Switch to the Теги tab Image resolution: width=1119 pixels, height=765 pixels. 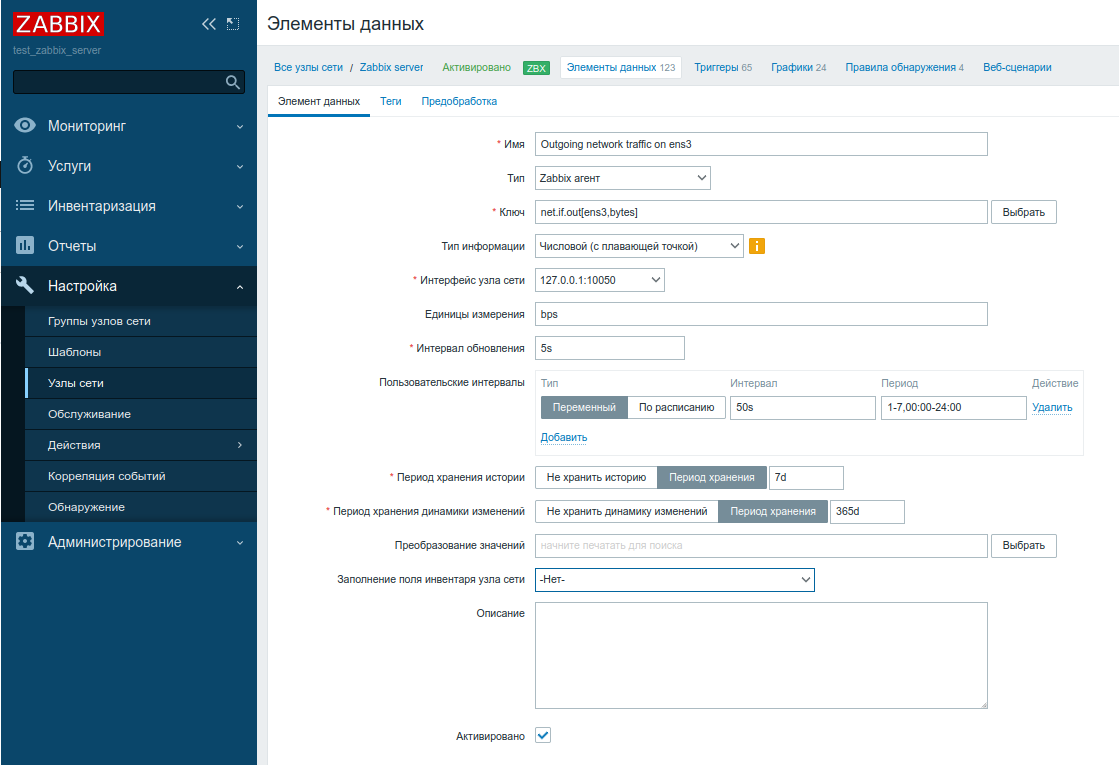point(390,101)
